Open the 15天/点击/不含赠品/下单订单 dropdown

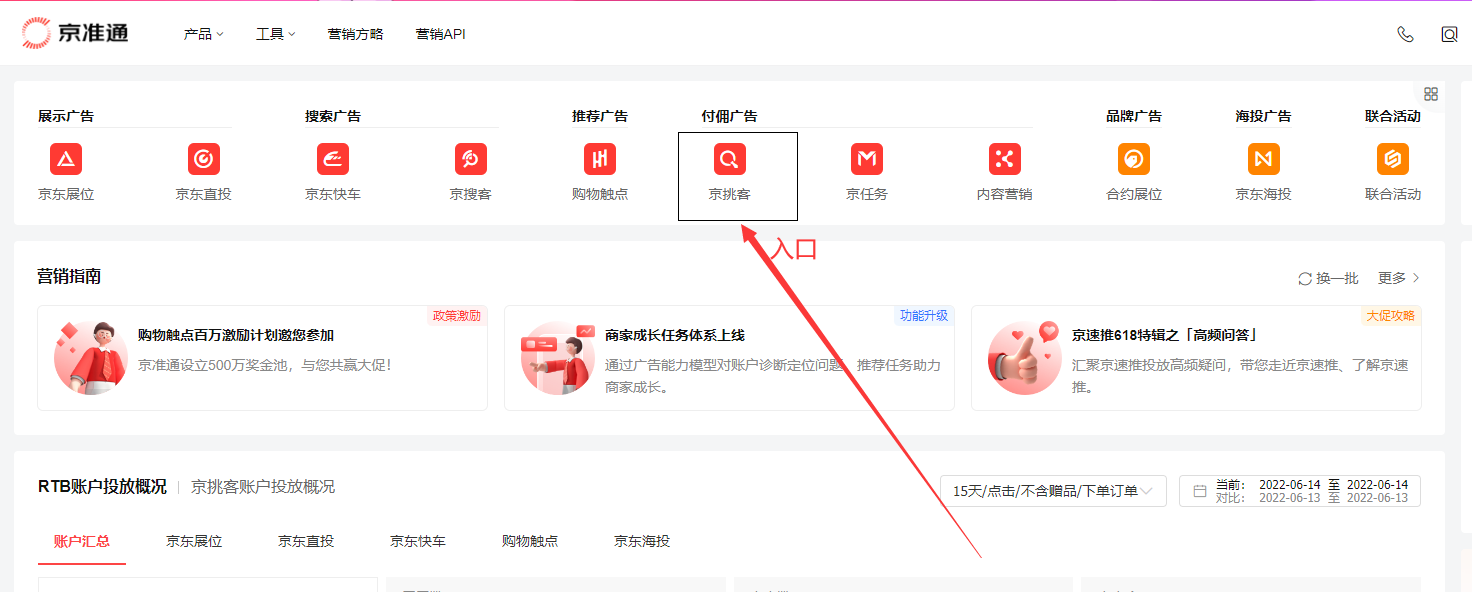[1053, 491]
